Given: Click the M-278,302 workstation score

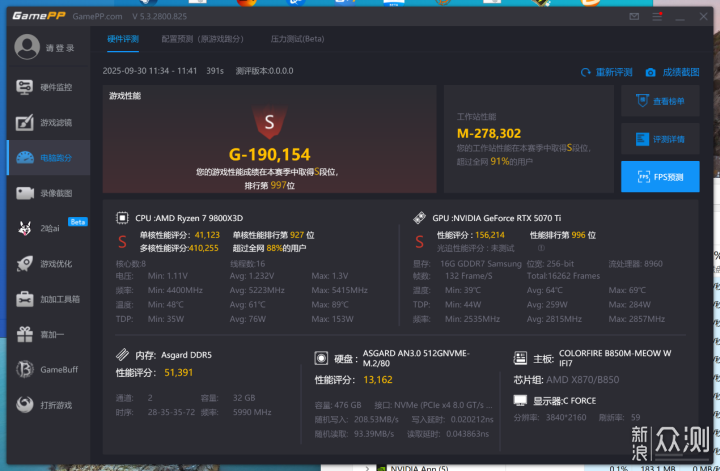Looking at the screenshot, I should [x=489, y=133].
